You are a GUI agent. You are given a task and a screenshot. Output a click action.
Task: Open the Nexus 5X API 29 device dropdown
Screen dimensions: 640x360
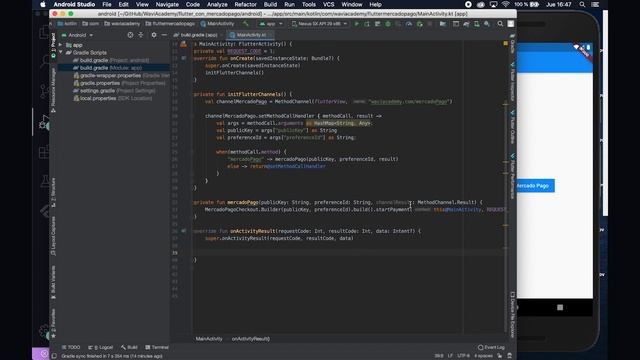(319, 24)
